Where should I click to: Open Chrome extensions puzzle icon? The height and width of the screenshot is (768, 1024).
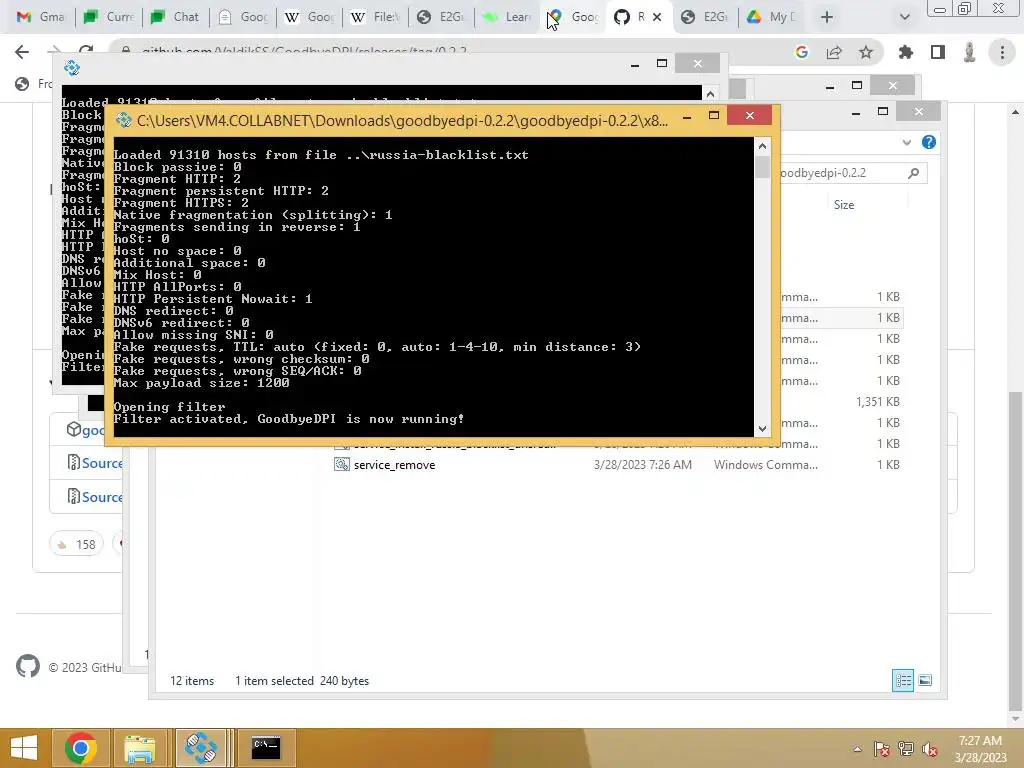pyautogui.click(x=906, y=52)
